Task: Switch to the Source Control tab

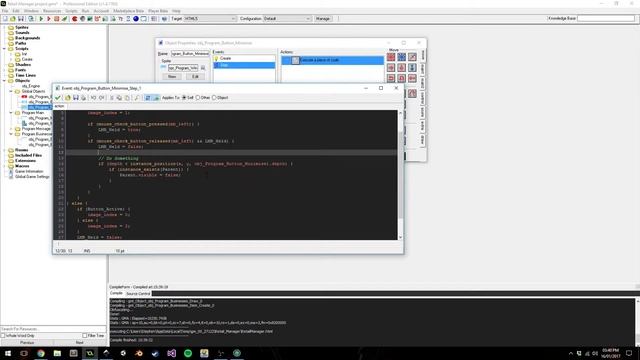Action: [x=138, y=294]
